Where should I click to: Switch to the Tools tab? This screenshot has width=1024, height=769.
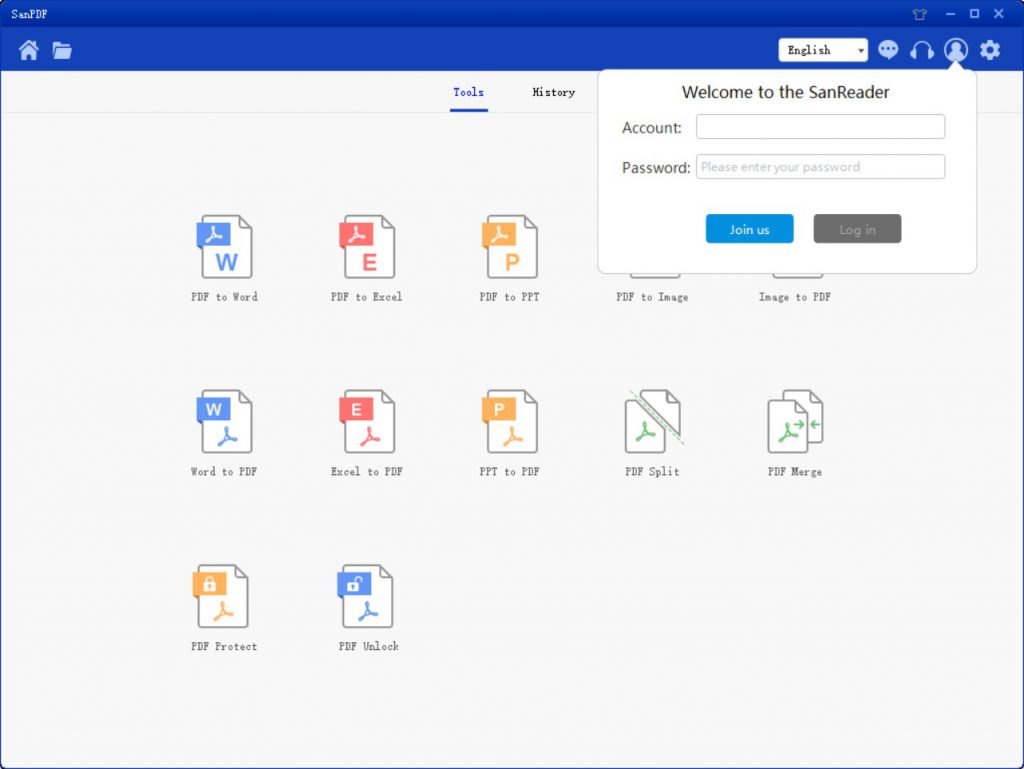(468, 93)
